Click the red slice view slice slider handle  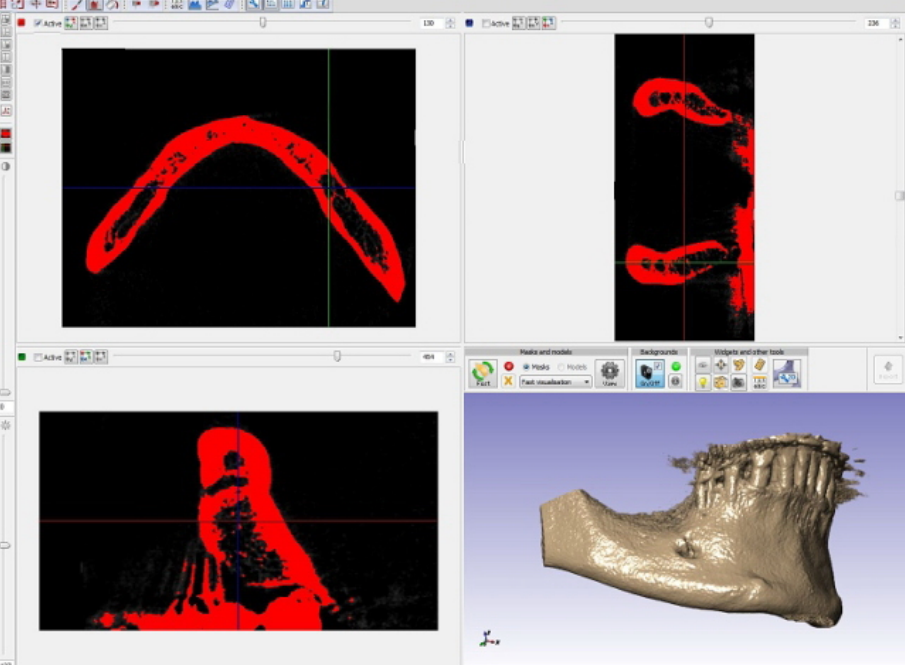click(263, 23)
